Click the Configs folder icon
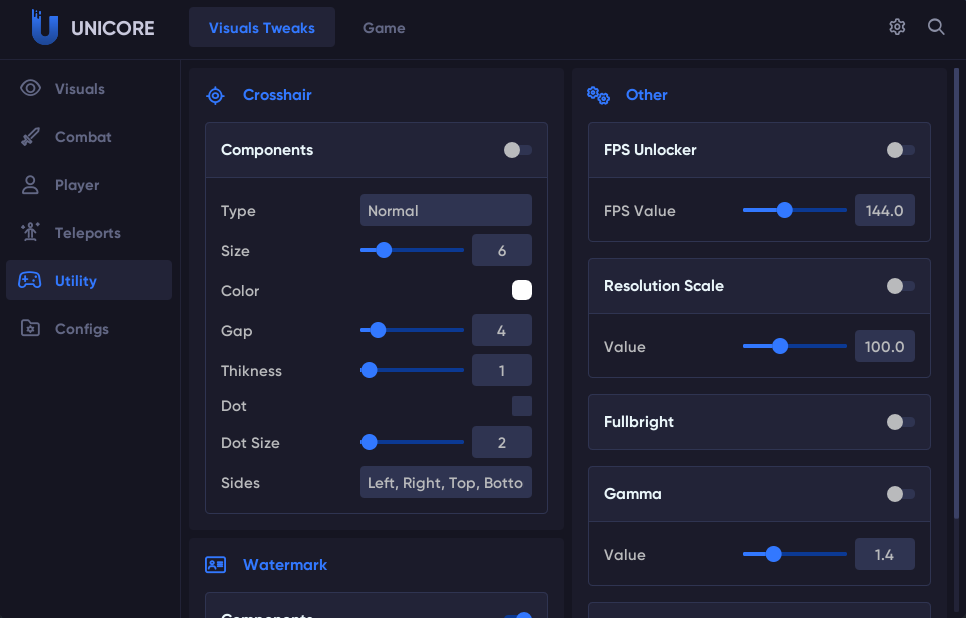 tap(31, 329)
